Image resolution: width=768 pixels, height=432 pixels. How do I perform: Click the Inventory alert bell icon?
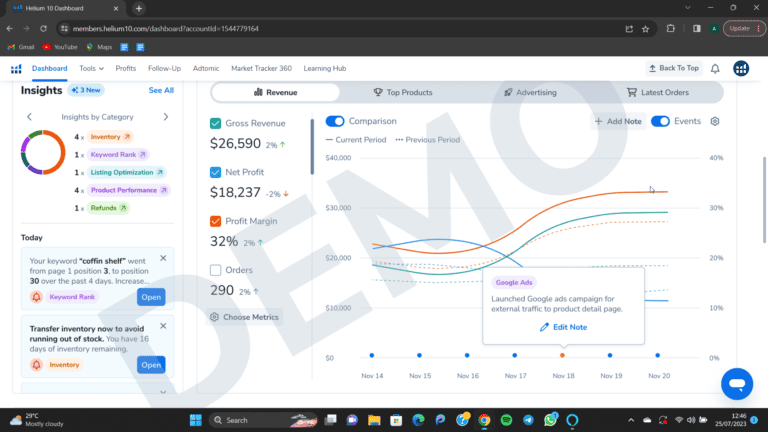pos(36,364)
